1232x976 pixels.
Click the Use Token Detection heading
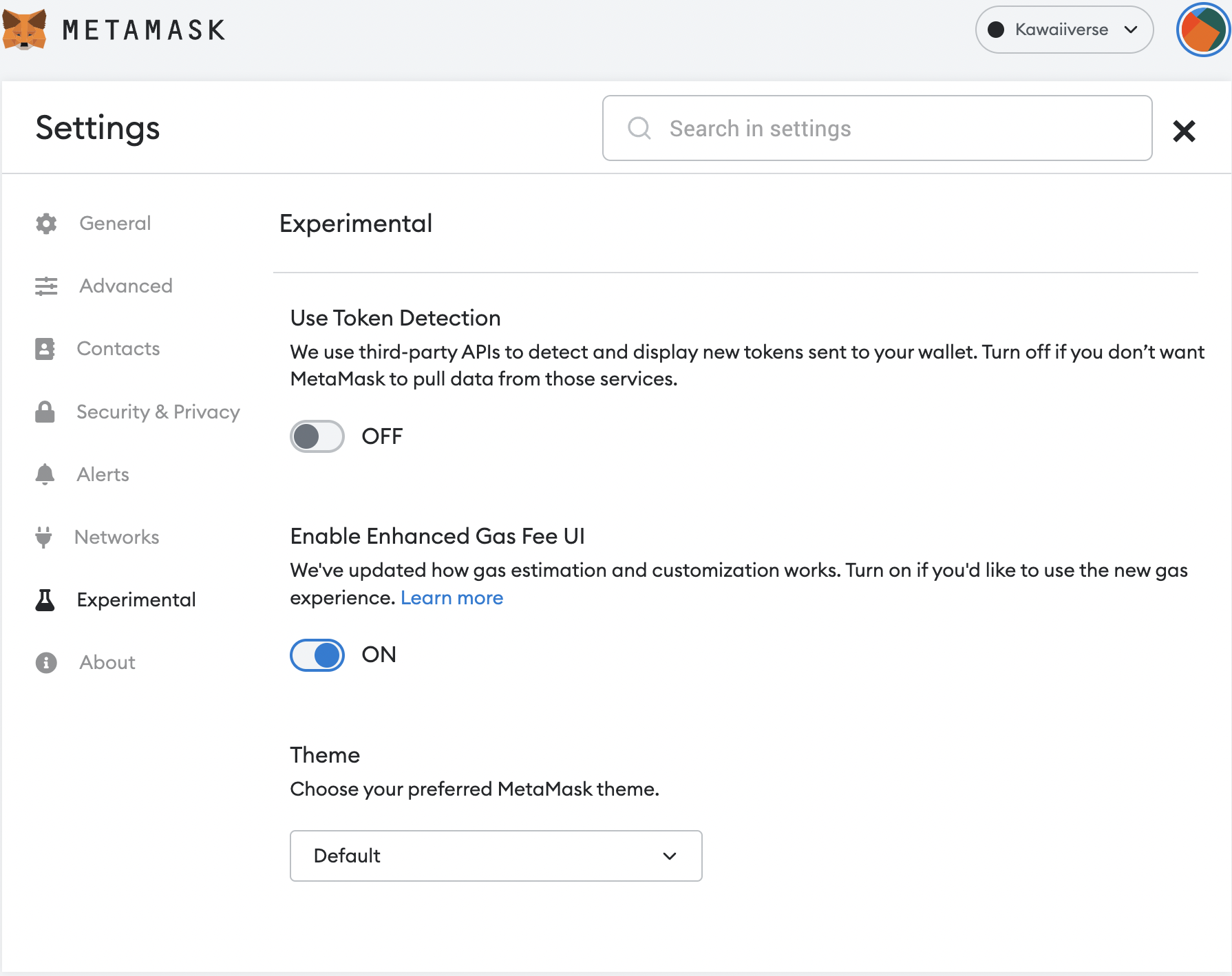point(395,318)
